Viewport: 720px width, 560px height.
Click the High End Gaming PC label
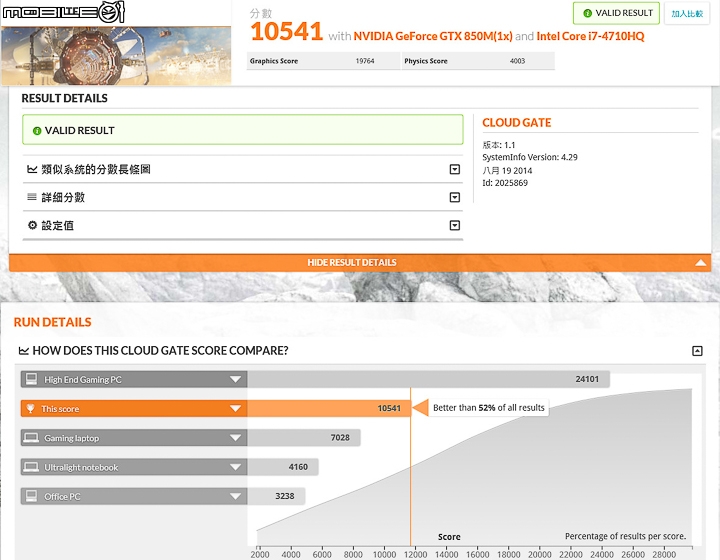83,380
